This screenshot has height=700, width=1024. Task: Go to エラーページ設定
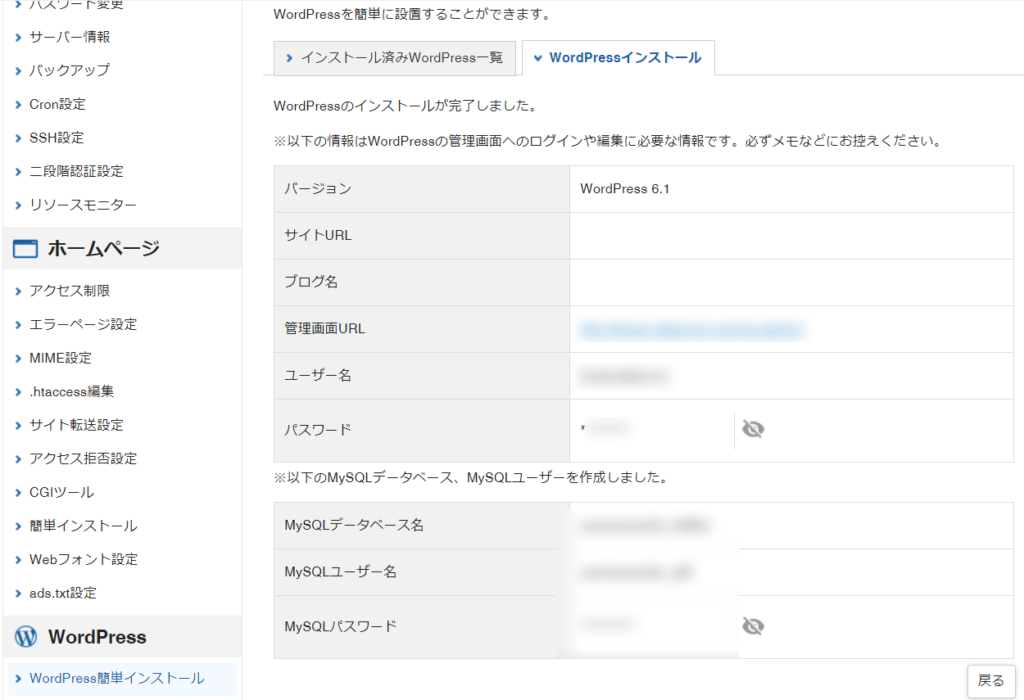[x=84, y=324]
